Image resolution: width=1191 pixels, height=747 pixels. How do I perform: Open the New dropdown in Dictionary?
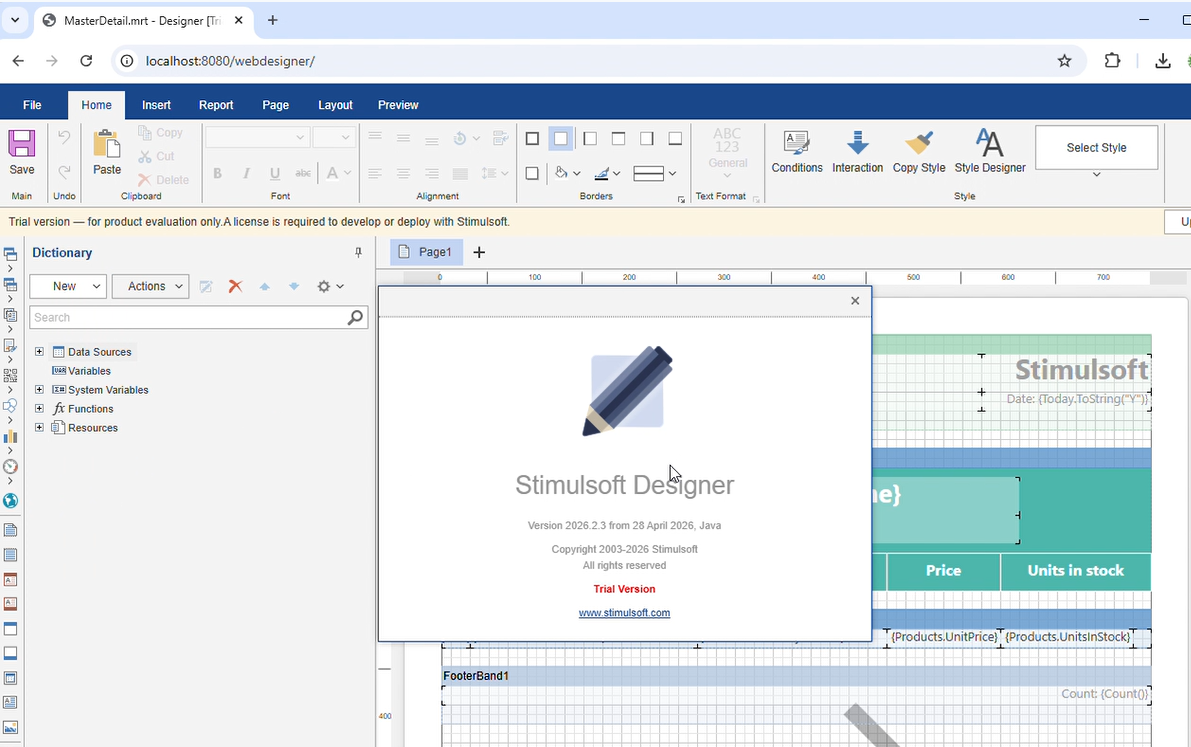click(68, 286)
